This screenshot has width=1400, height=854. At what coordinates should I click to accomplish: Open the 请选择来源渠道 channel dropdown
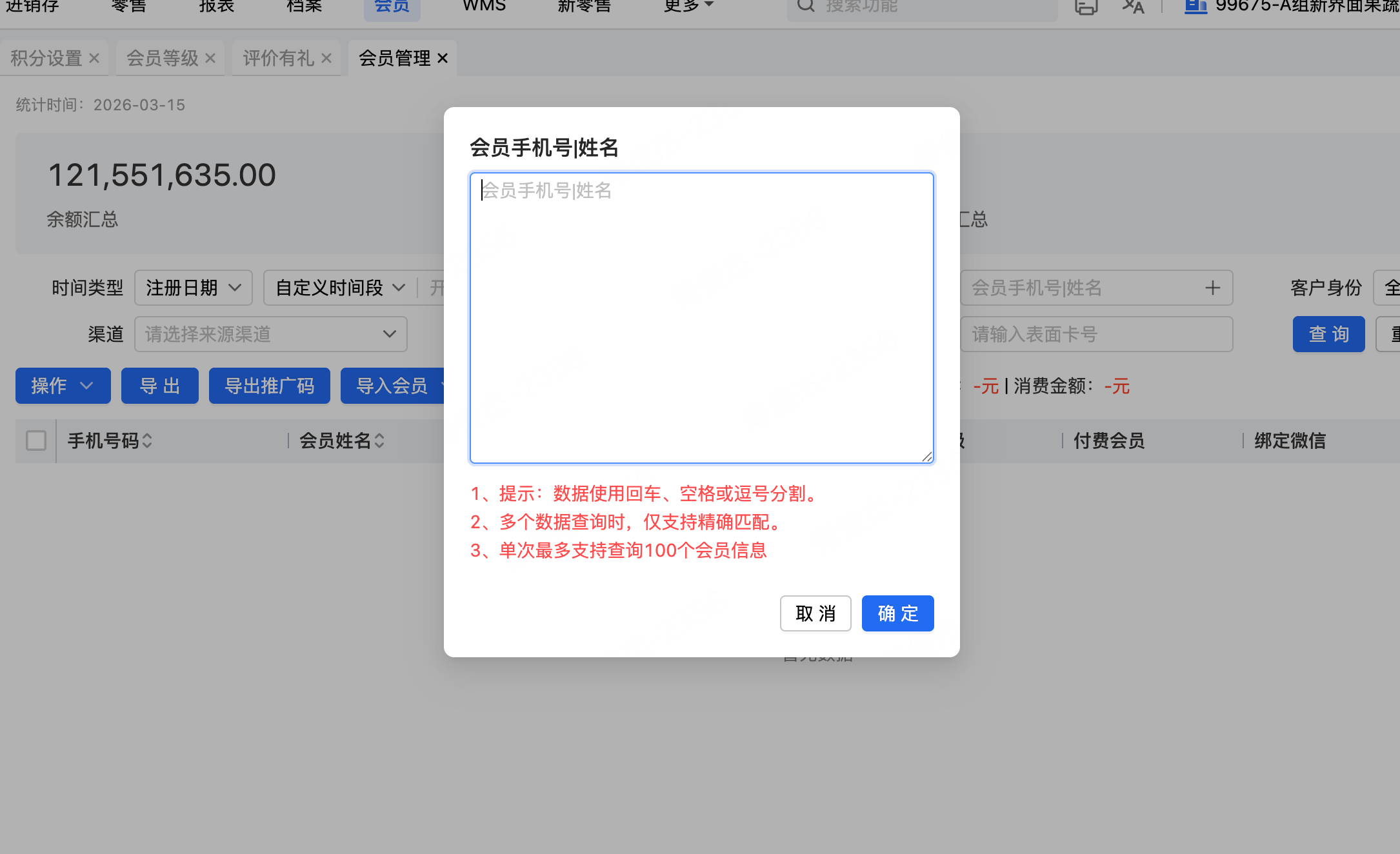pyautogui.click(x=270, y=334)
